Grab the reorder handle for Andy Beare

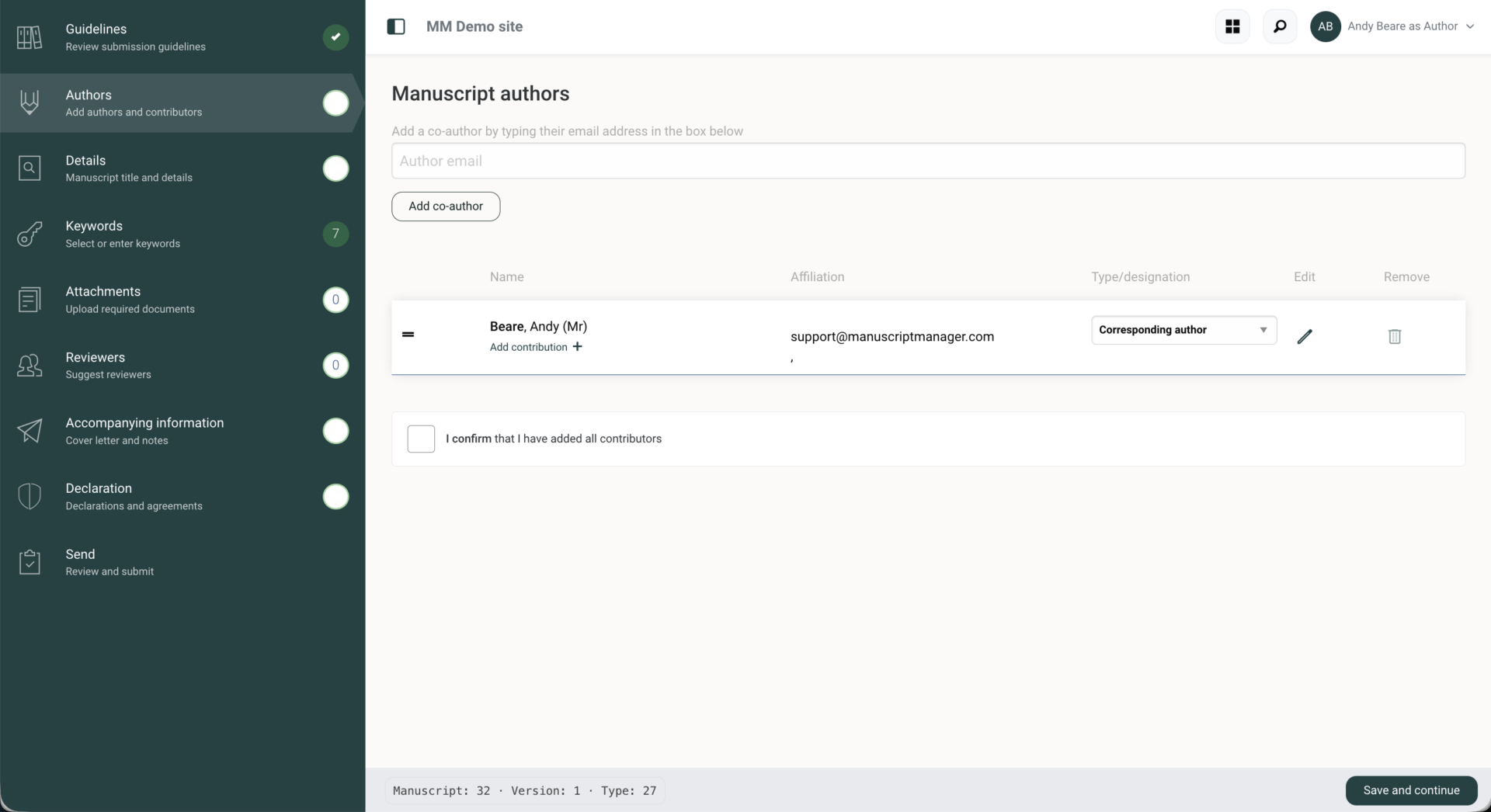coord(408,335)
